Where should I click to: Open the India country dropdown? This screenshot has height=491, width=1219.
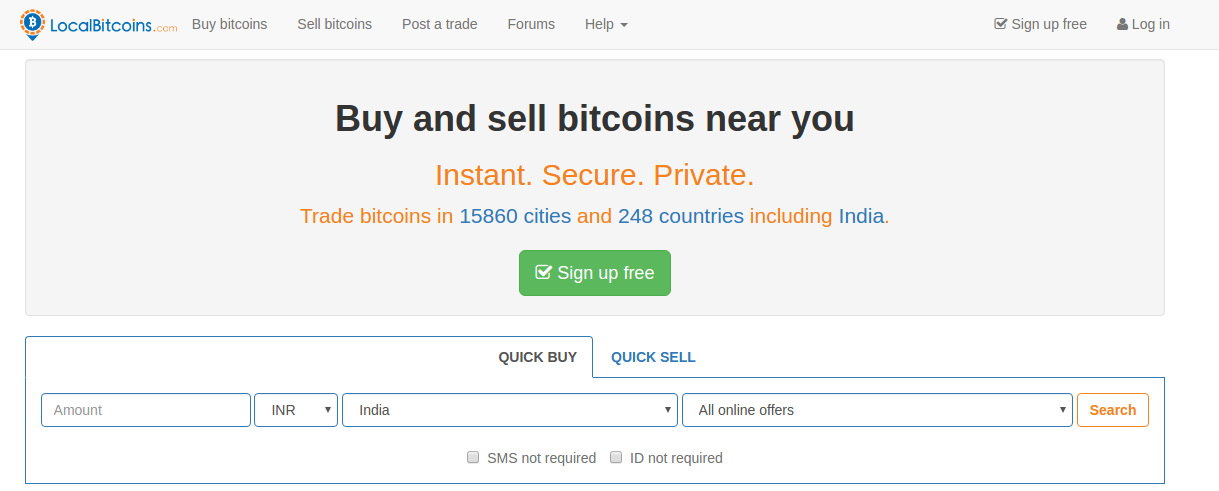510,410
